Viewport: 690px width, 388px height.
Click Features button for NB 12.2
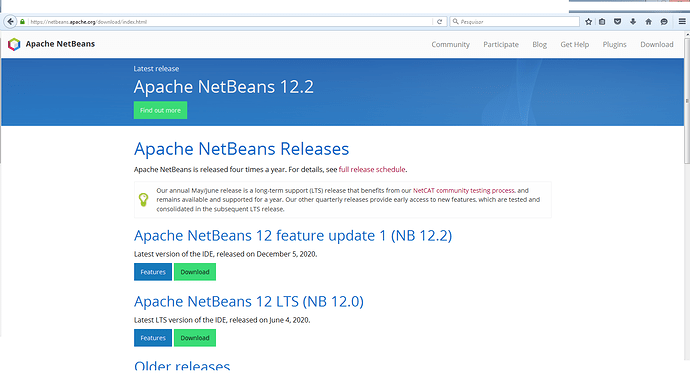(x=153, y=272)
